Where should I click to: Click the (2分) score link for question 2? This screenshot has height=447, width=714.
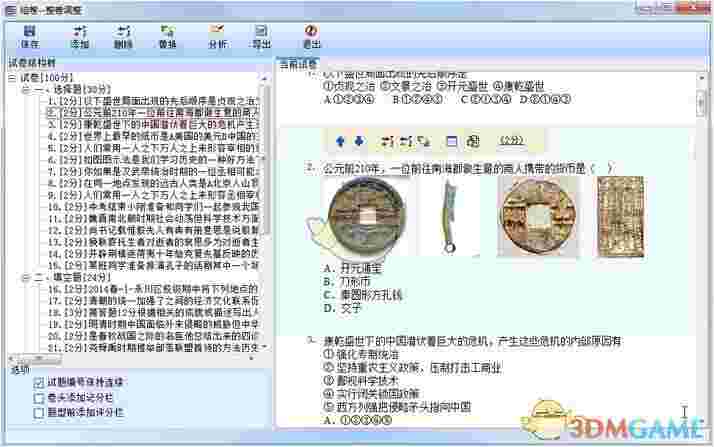click(x=511, y=141)
